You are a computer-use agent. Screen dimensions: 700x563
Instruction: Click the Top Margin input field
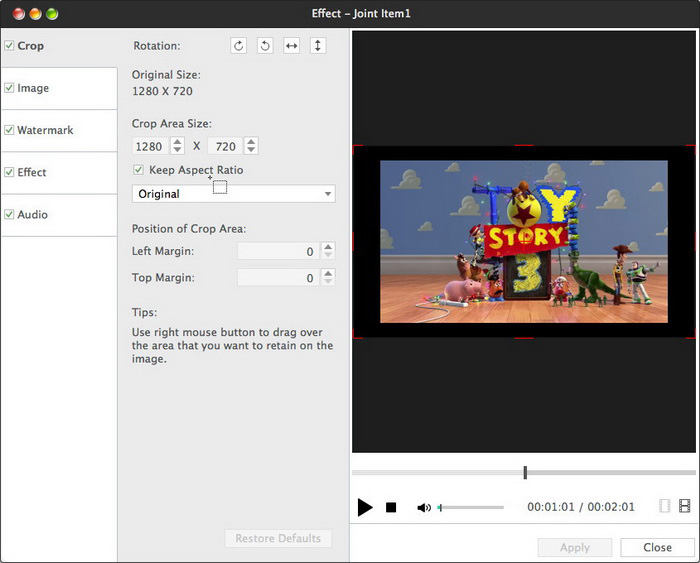click(277, 278)
